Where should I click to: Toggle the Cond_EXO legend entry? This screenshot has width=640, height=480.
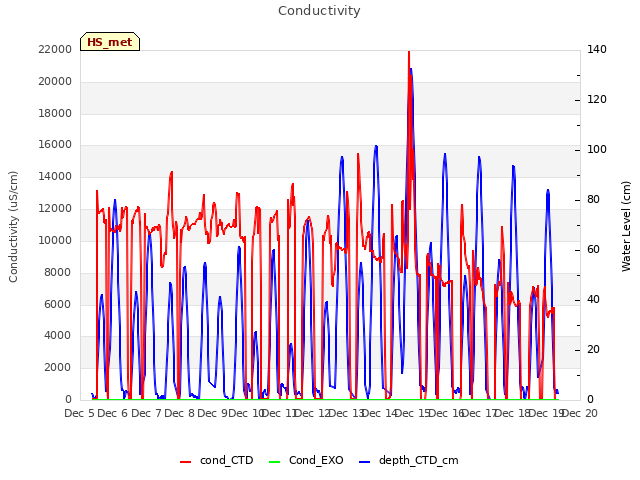pos(306,460)
